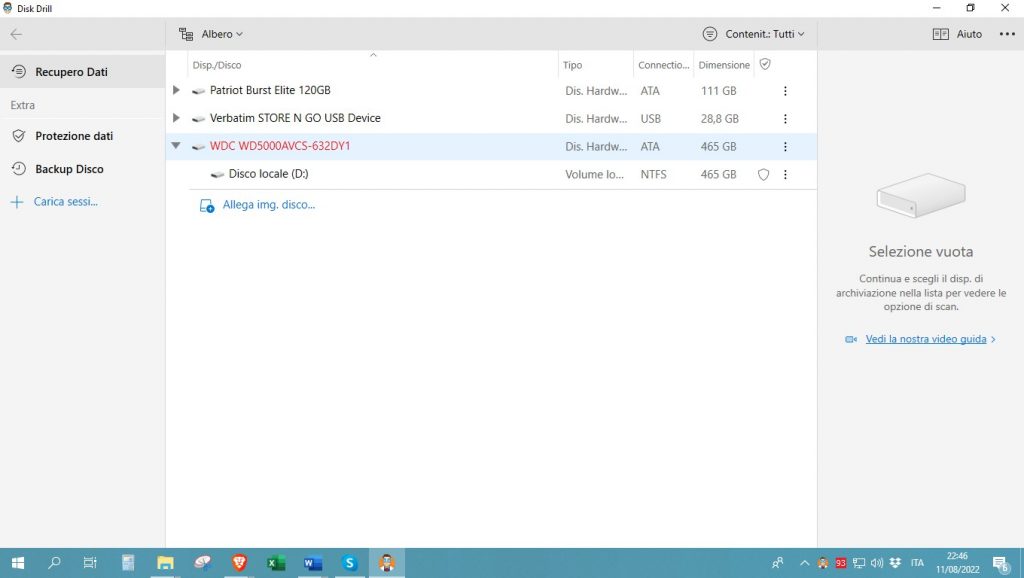
Task: Click the Brave browser taskbar icon
Action: [x=239, y=563]
